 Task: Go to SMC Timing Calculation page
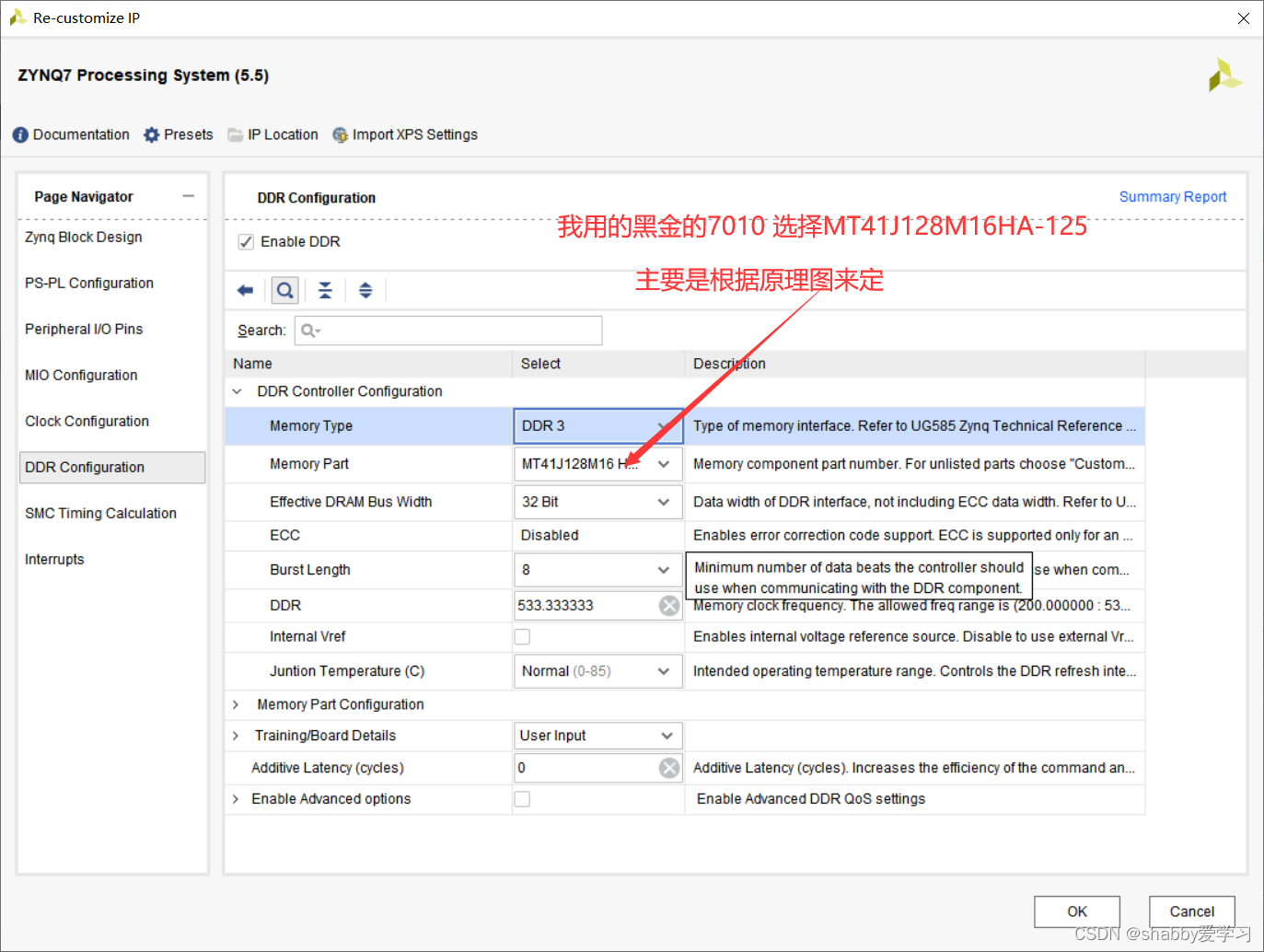tap(100, 513)
